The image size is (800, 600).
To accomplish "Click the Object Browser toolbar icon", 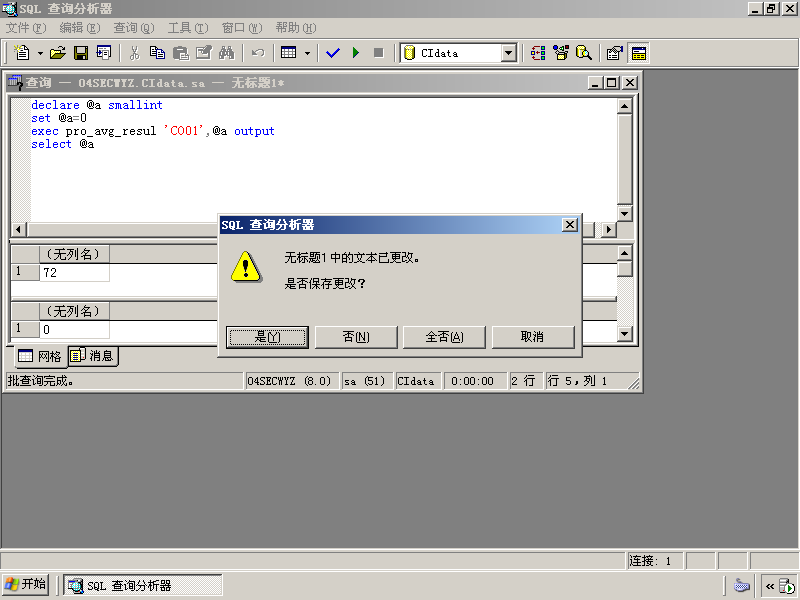I will [561, 53].
